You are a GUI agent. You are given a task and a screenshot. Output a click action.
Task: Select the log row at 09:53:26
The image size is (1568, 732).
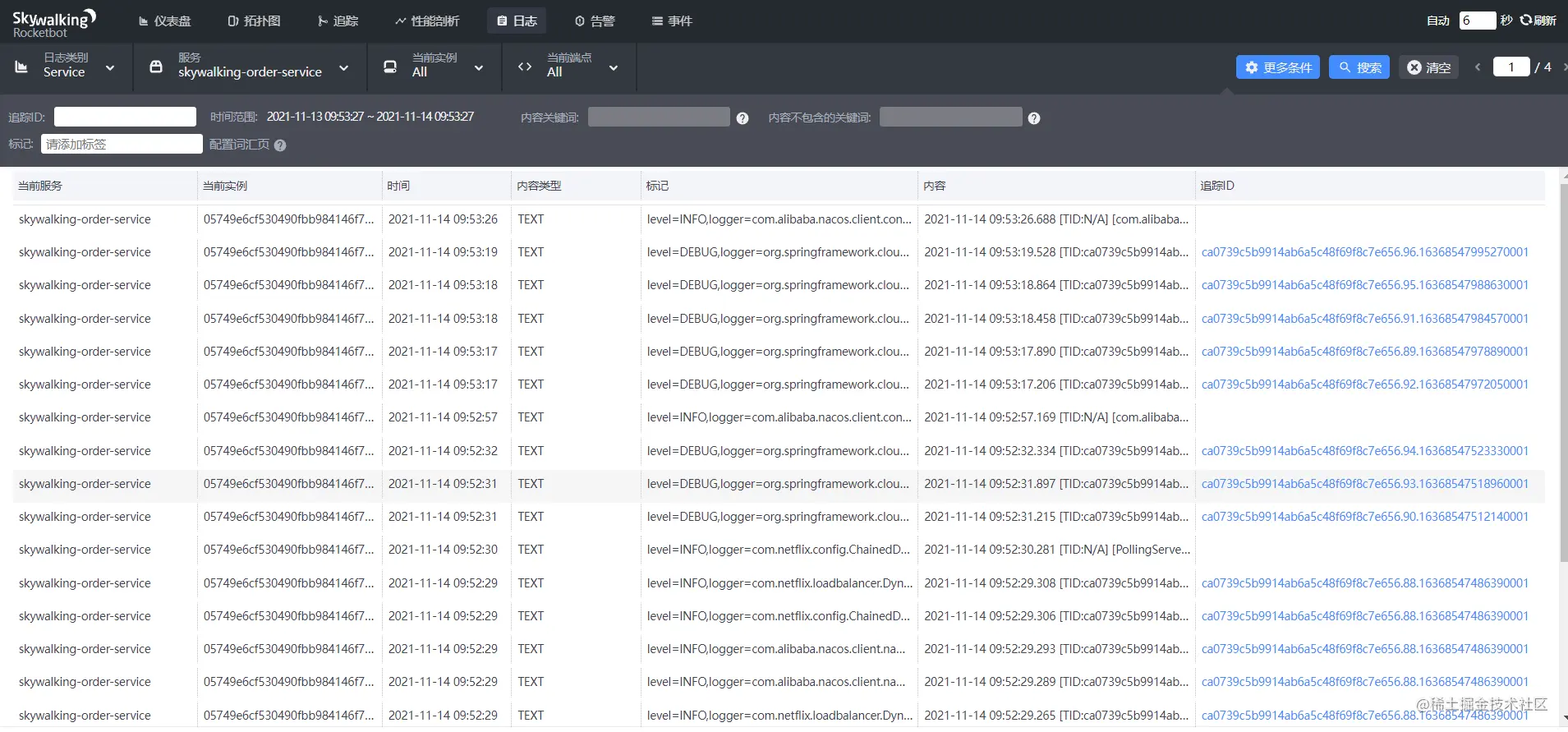pyautogui.click(x=779, y=219)
